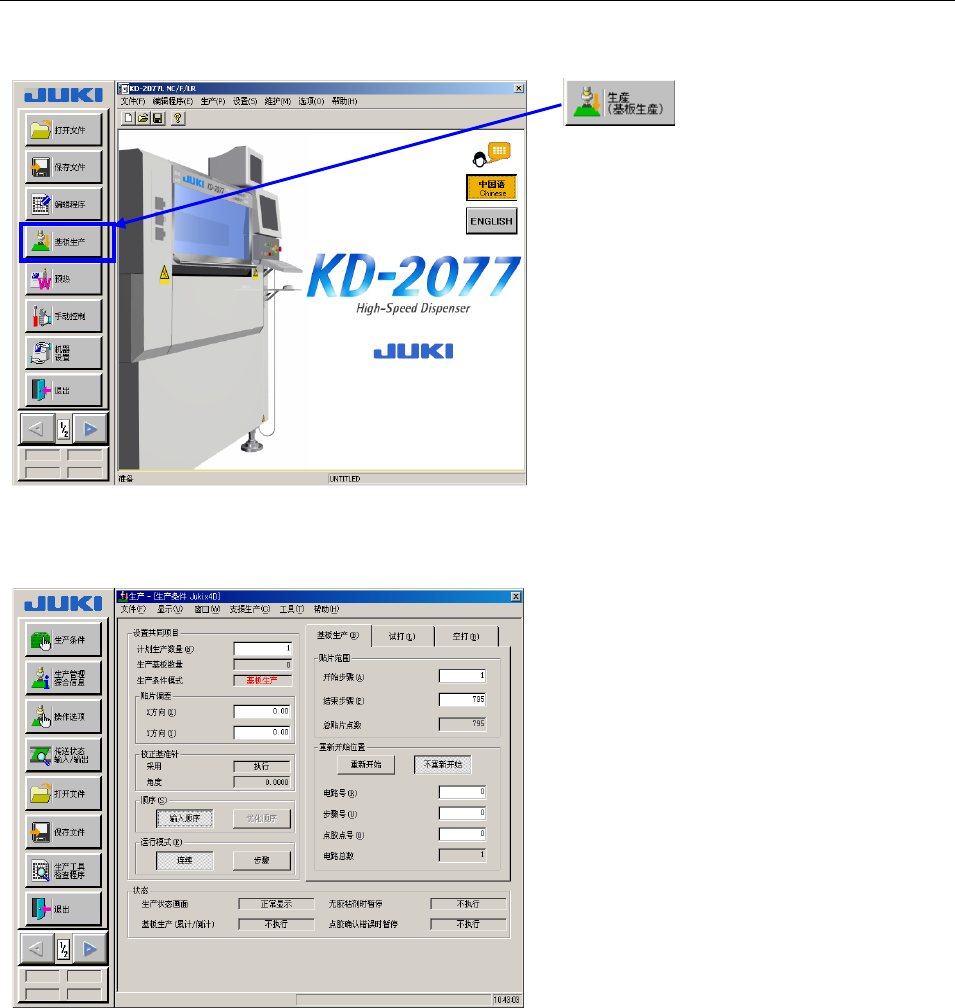Open 文件(F) menu in KD-2077 window
Image resolution: width=955 pixels, height=1008 pixels.
[x=133, y=101]
